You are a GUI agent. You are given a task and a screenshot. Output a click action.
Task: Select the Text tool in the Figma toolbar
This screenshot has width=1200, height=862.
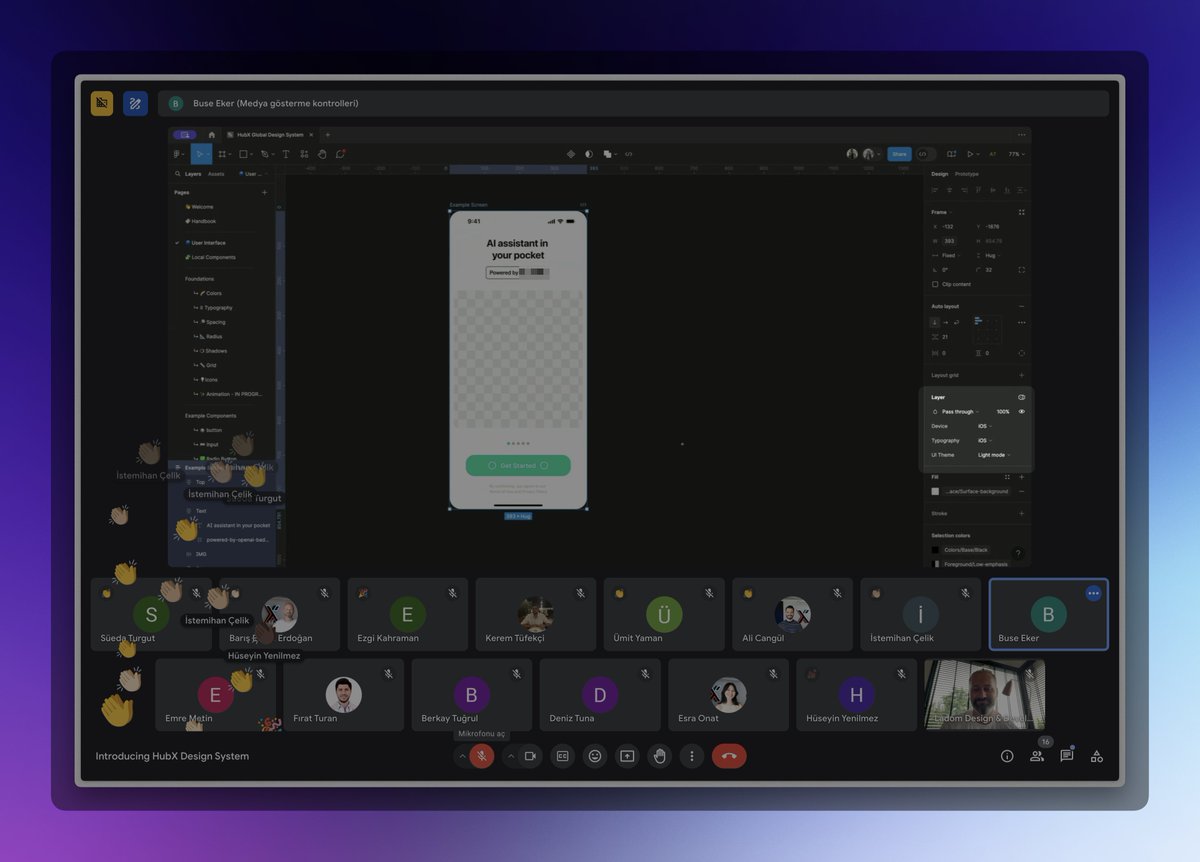[286, 154]
